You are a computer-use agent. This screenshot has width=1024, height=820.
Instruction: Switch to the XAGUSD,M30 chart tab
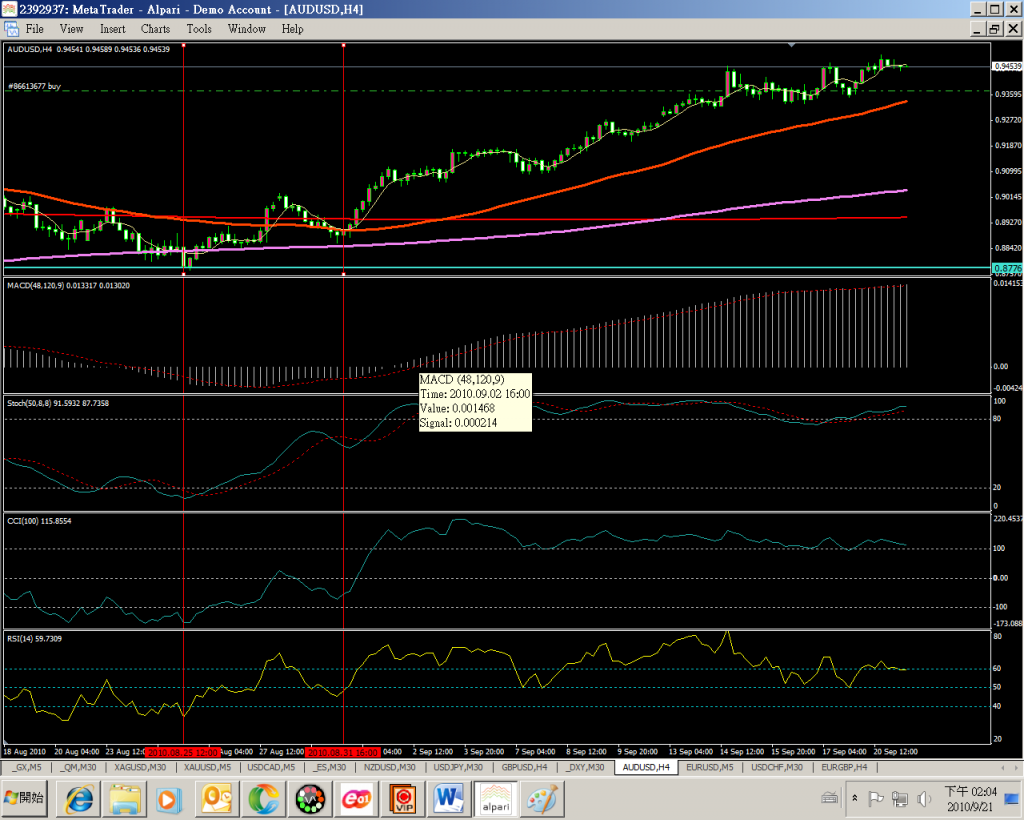pyautogui.click(x=140, y=767)
